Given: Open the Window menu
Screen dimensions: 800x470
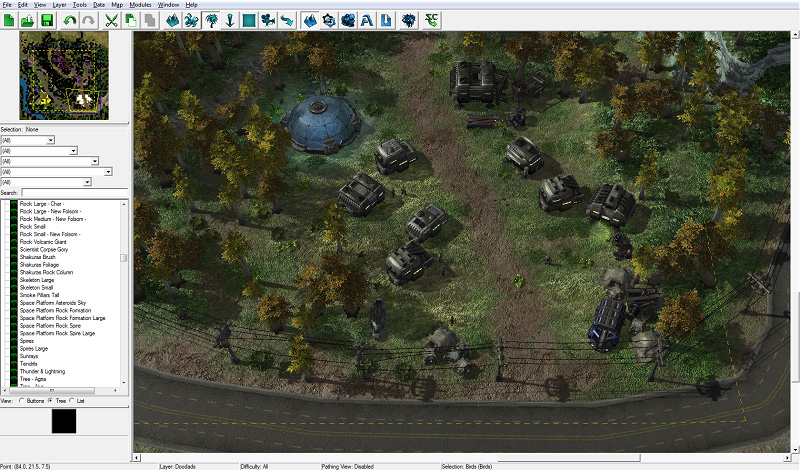Looking at the screenshot, I should [x=168, y=5].
